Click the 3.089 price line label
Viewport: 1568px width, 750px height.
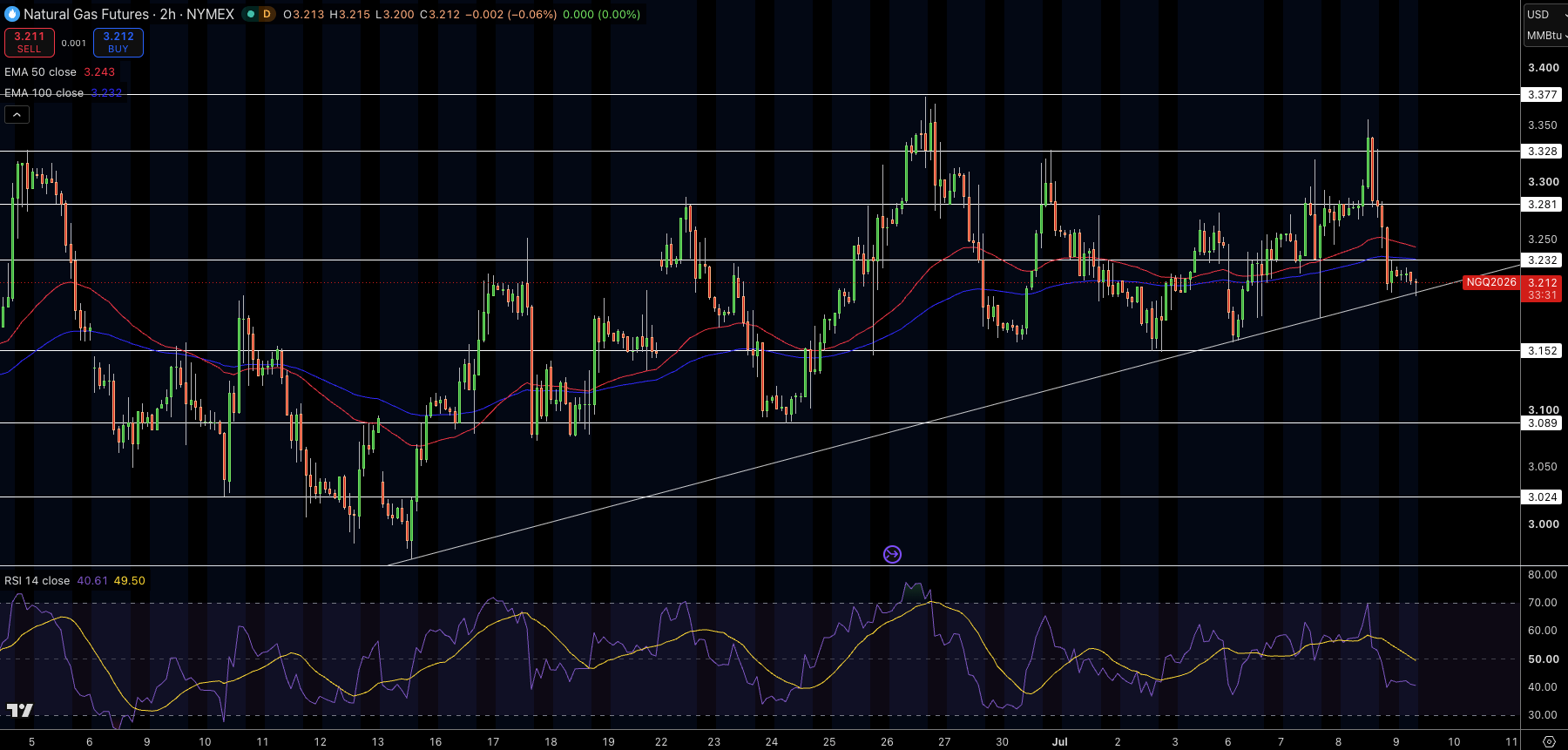1542,422
